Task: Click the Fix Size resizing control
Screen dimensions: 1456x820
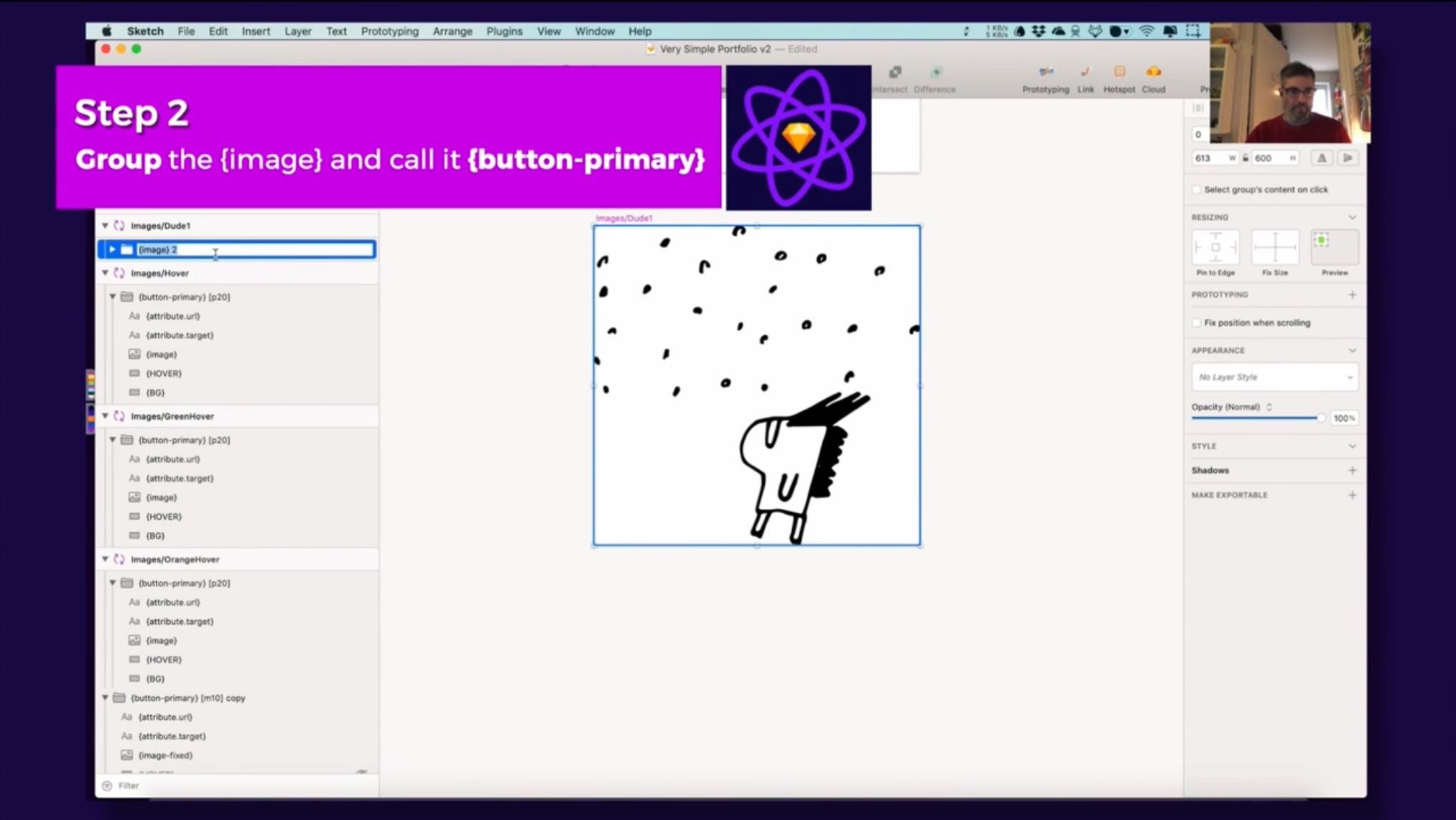Action: 1274,248
